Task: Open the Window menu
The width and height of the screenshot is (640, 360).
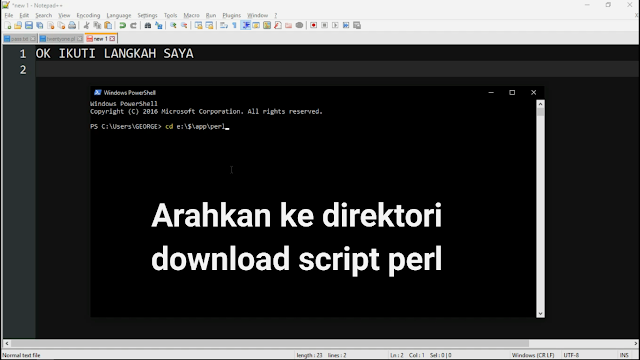Action: pyautogui.click(x=257, y=15)
